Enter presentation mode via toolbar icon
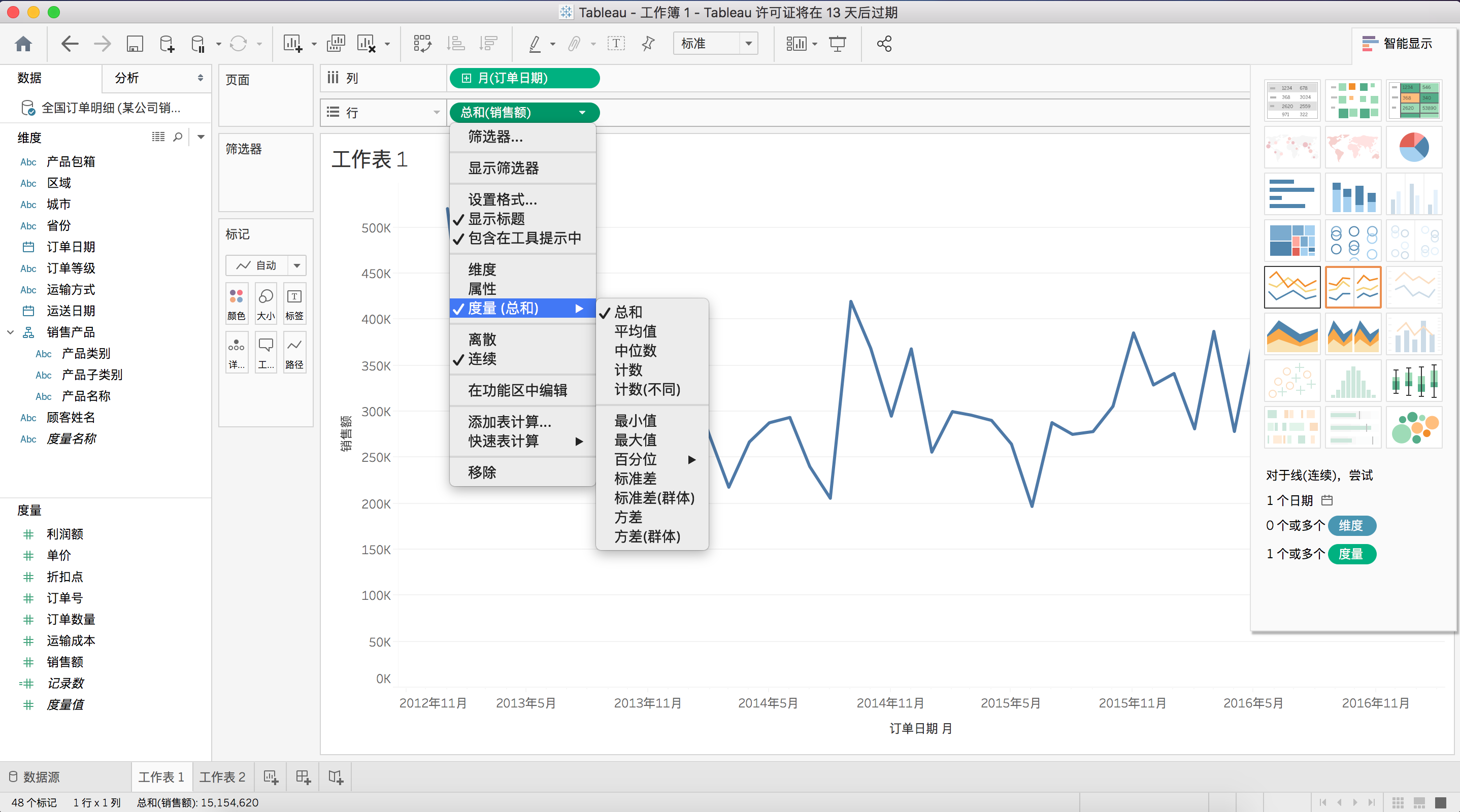 click(x=838, y=44)
